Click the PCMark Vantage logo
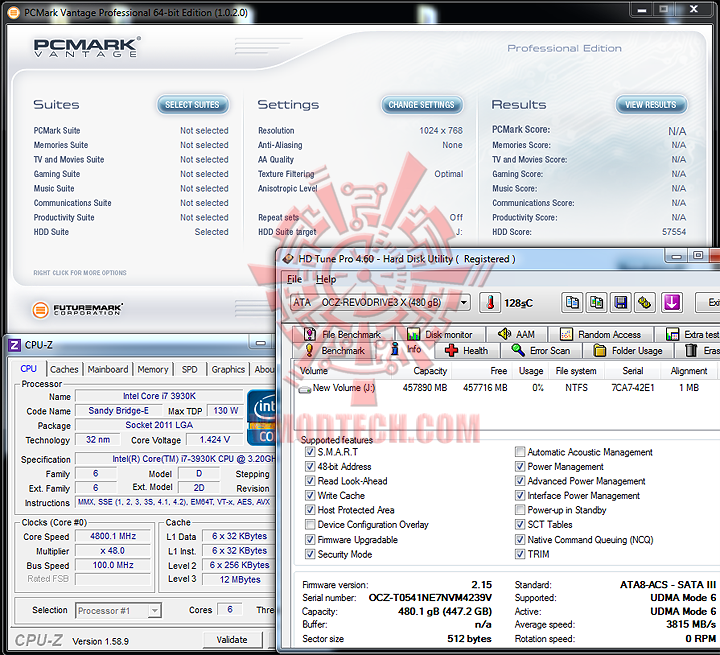This screenshot has width=720, height=655. tap(87, 47)
